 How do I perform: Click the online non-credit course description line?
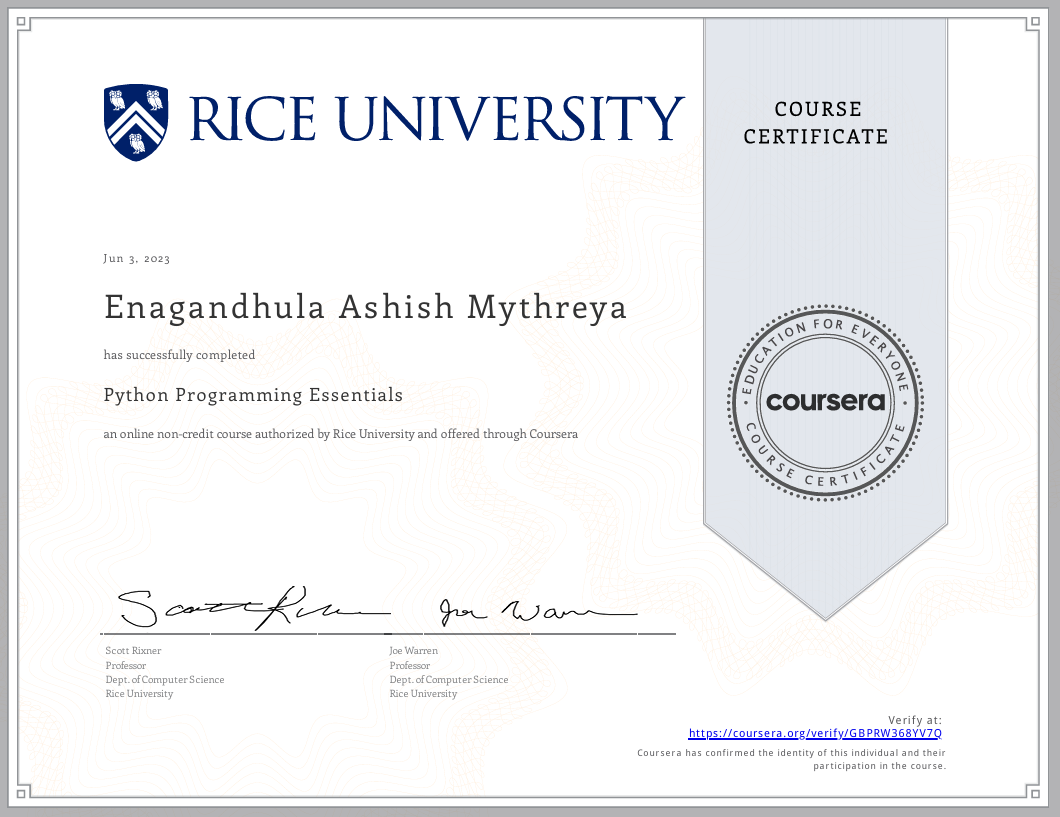(340, 434)
